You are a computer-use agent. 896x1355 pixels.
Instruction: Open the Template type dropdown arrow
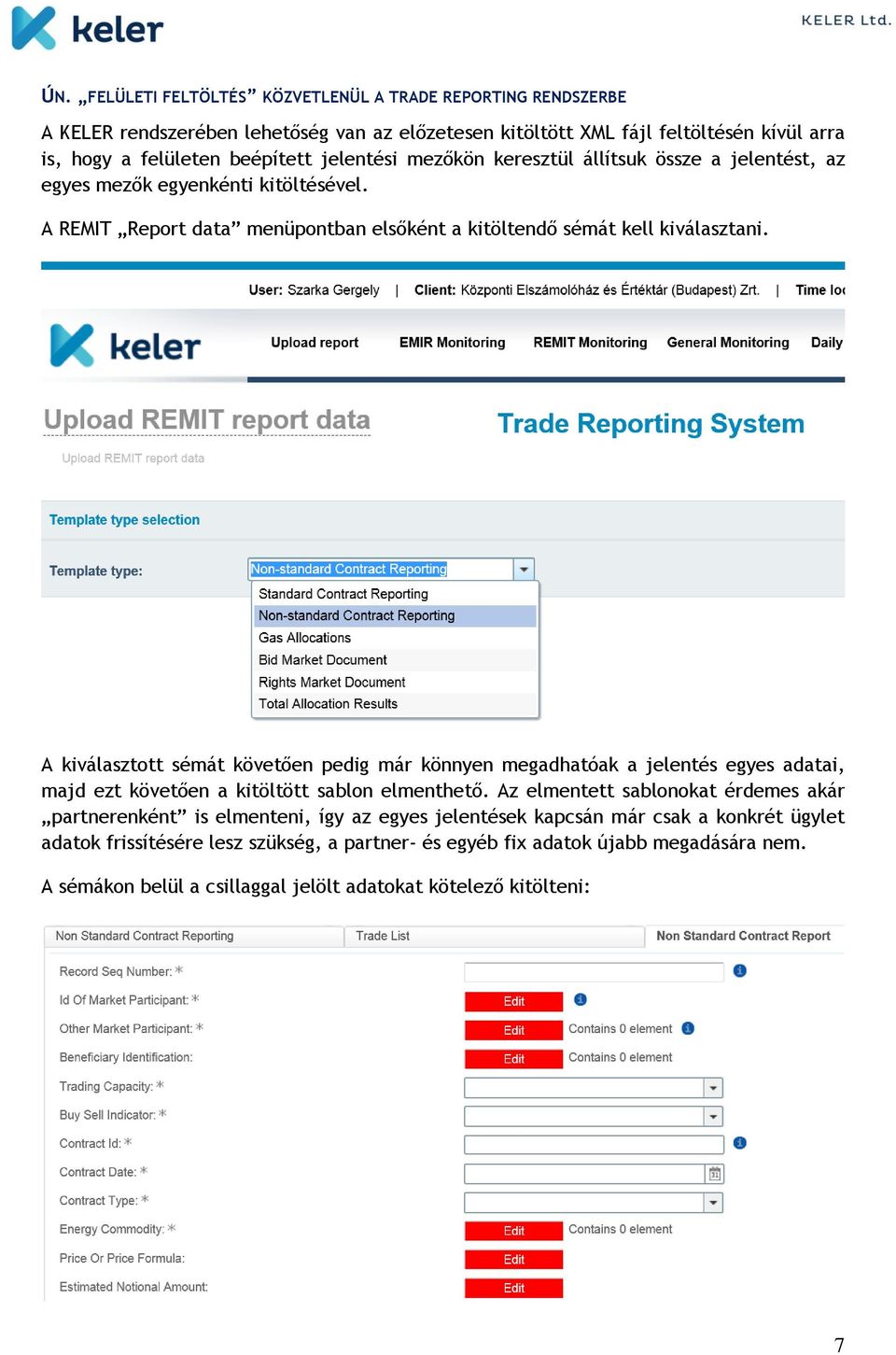(x=524, y=570)
